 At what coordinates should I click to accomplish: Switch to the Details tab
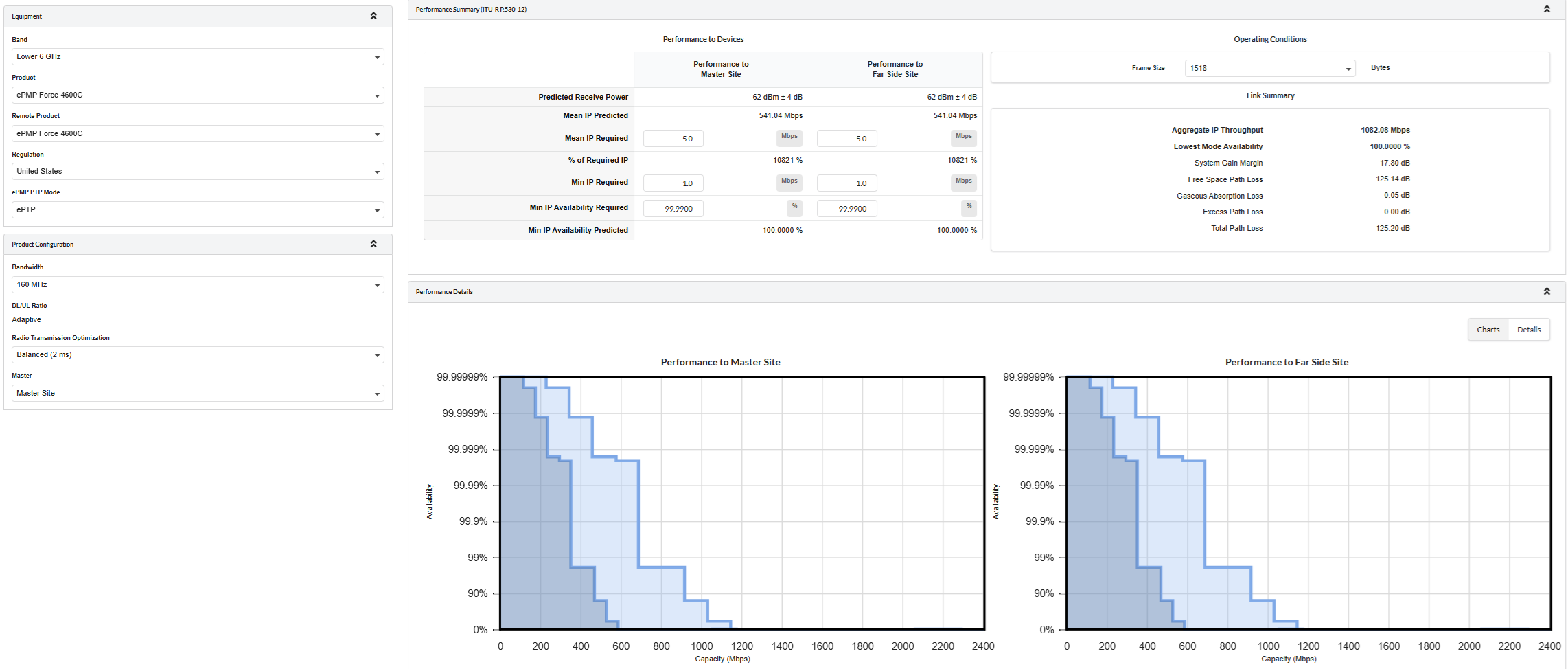1529,330
